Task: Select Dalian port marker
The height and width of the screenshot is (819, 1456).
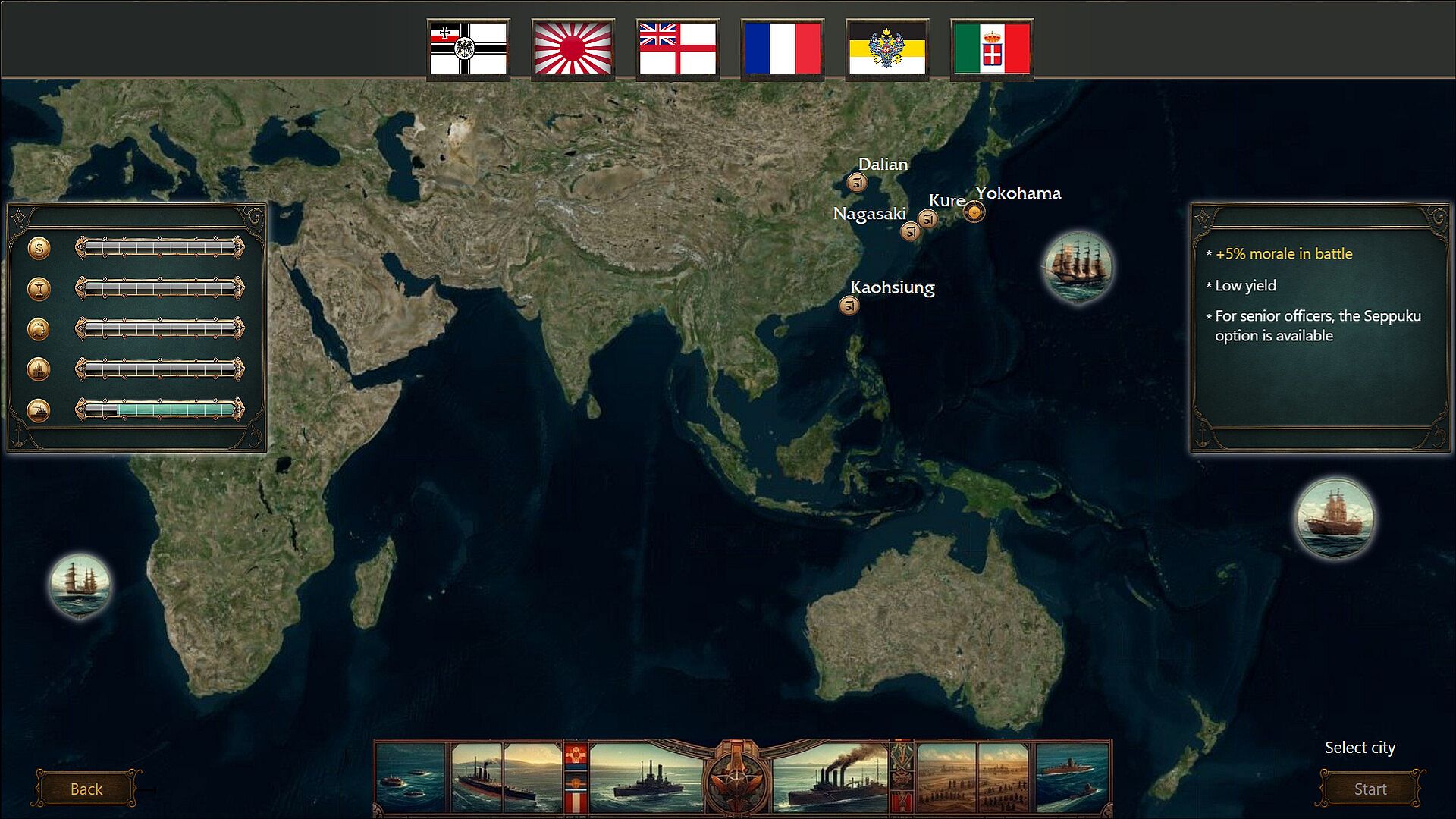Action: (857, 183)
